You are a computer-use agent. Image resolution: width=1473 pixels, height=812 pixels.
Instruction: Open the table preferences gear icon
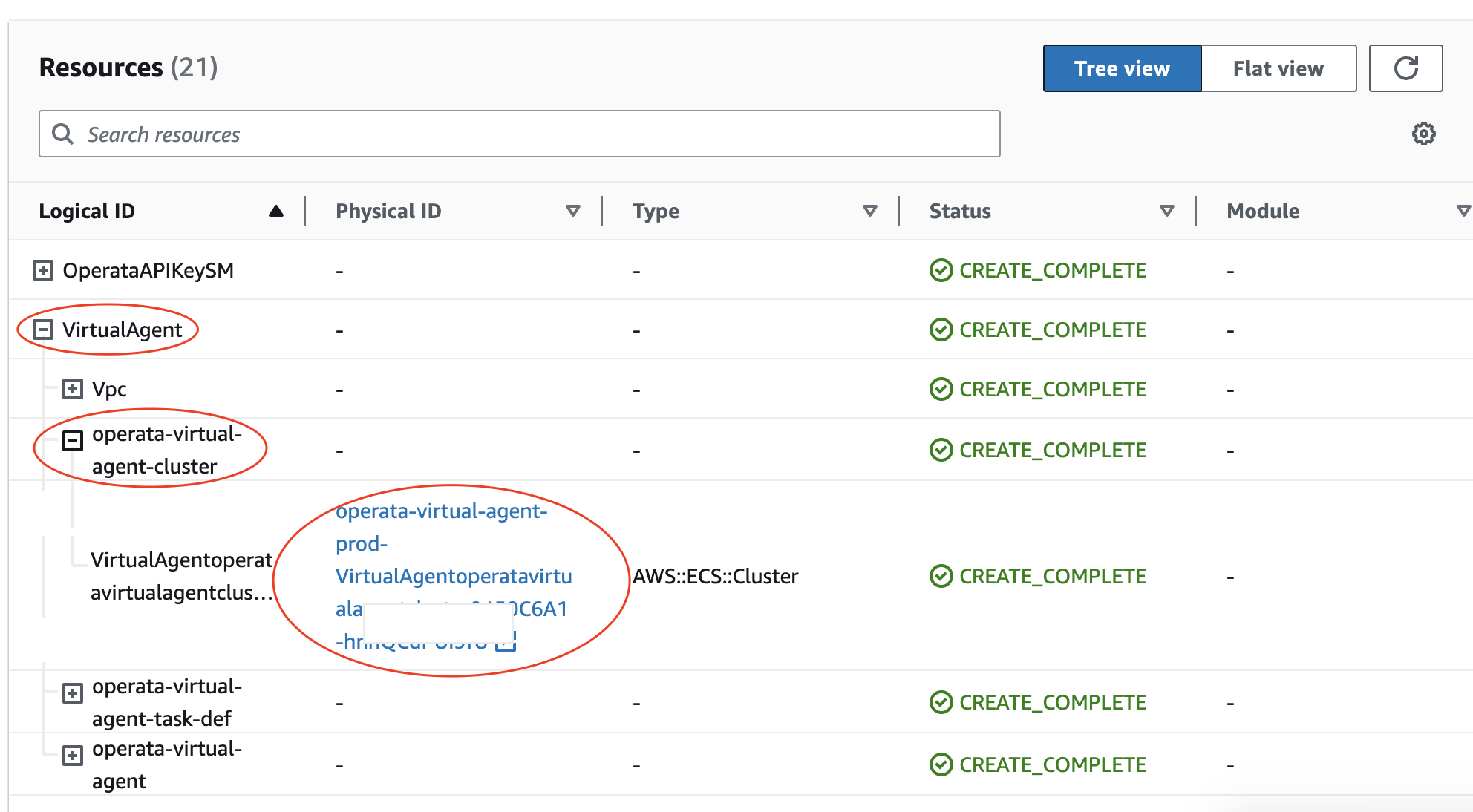pos(1423,134)
